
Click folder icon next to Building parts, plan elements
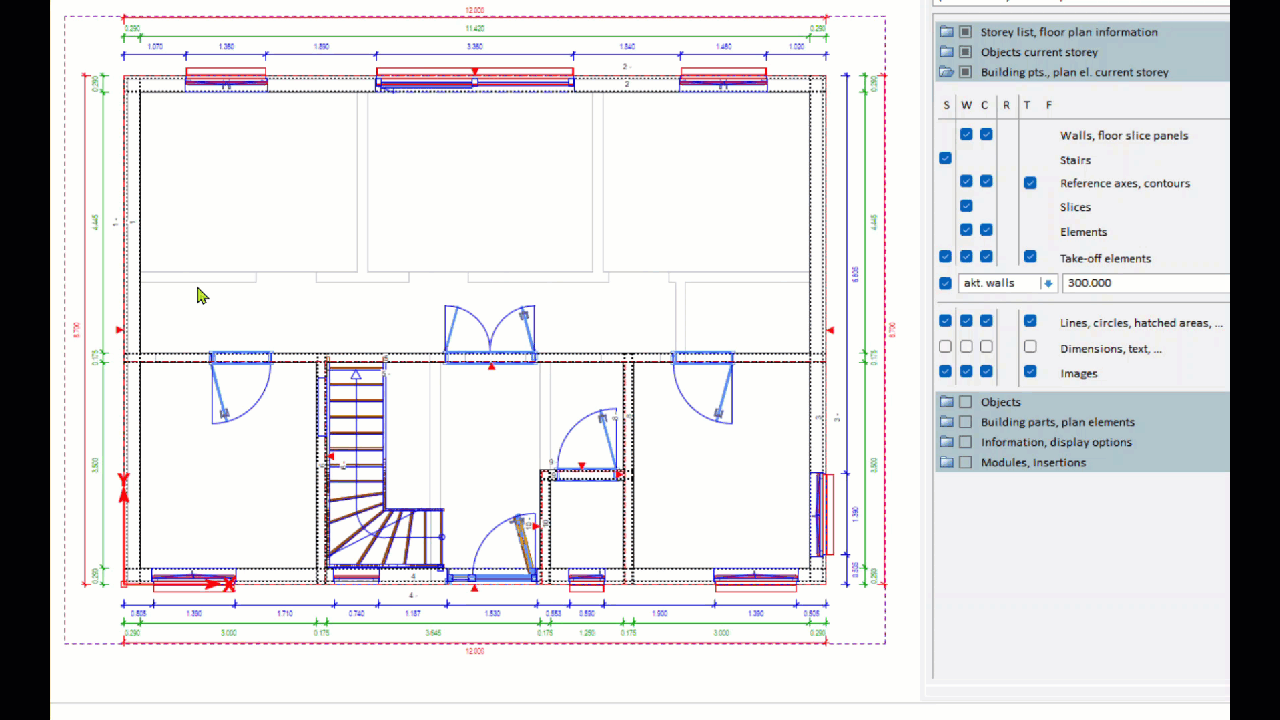(x=946, y=422)
